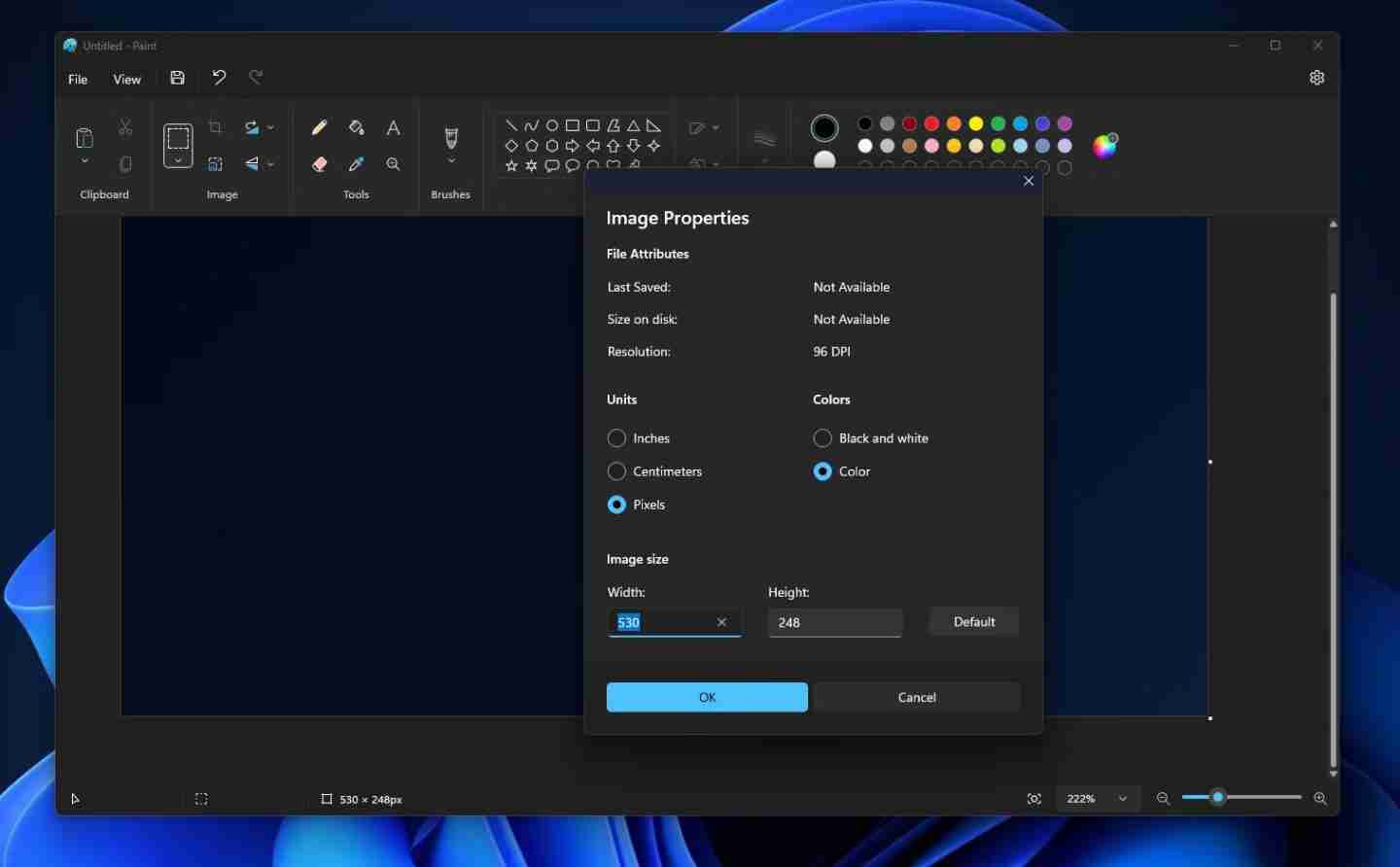Screen dimensions: 1400x867
Task: Pick the Text tool
Action: click(393, 127)
